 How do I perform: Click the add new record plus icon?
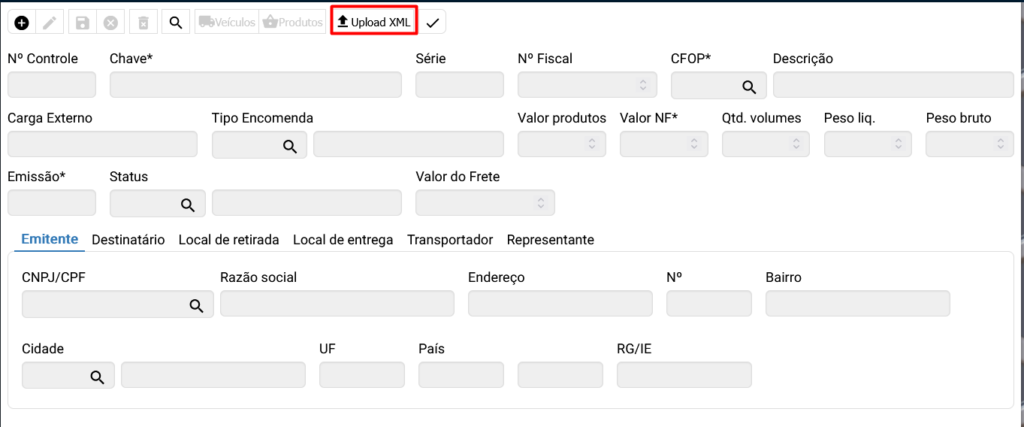[21, 22]
